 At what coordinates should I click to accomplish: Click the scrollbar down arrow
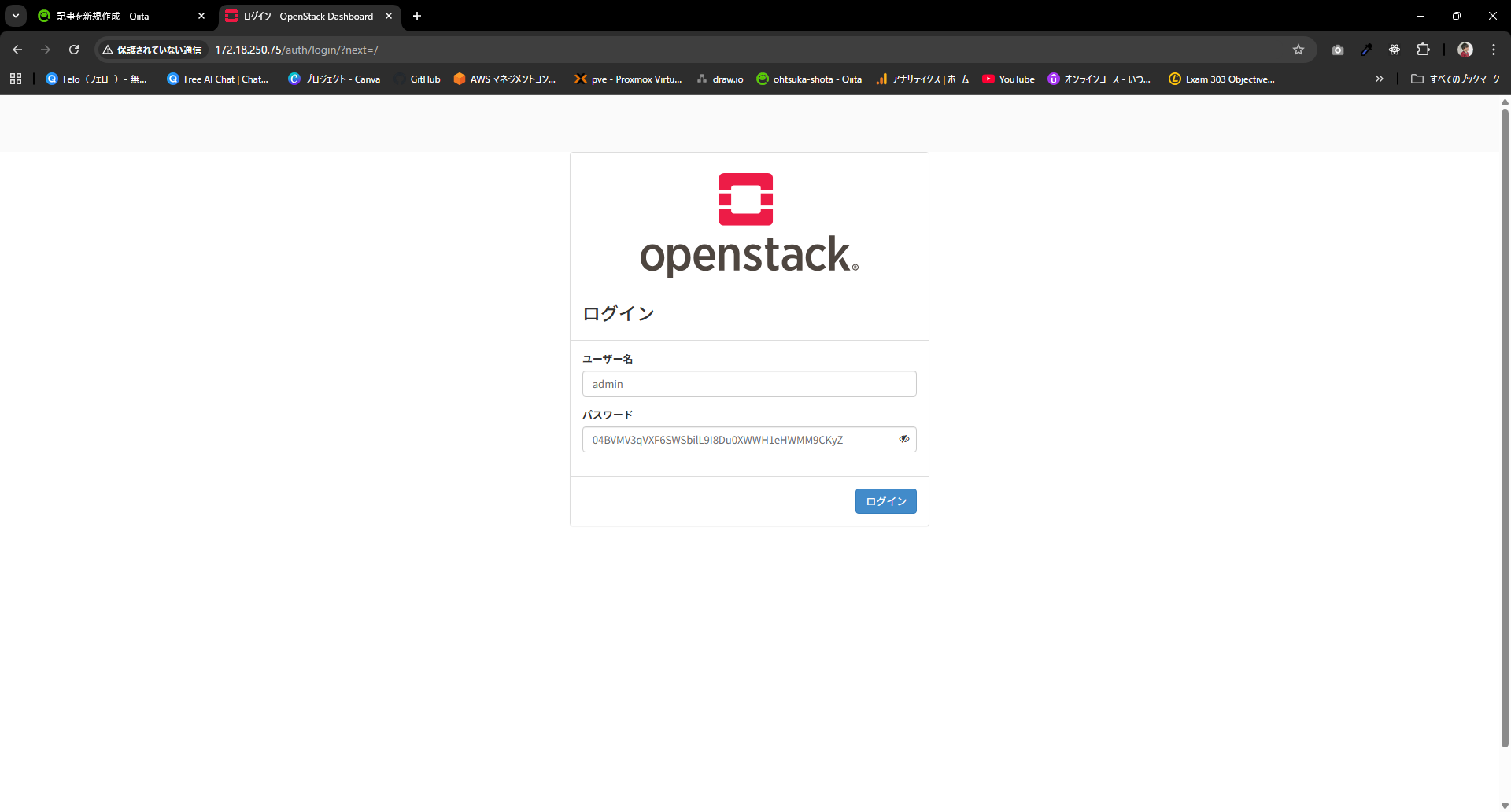[x=1505, y=806]
